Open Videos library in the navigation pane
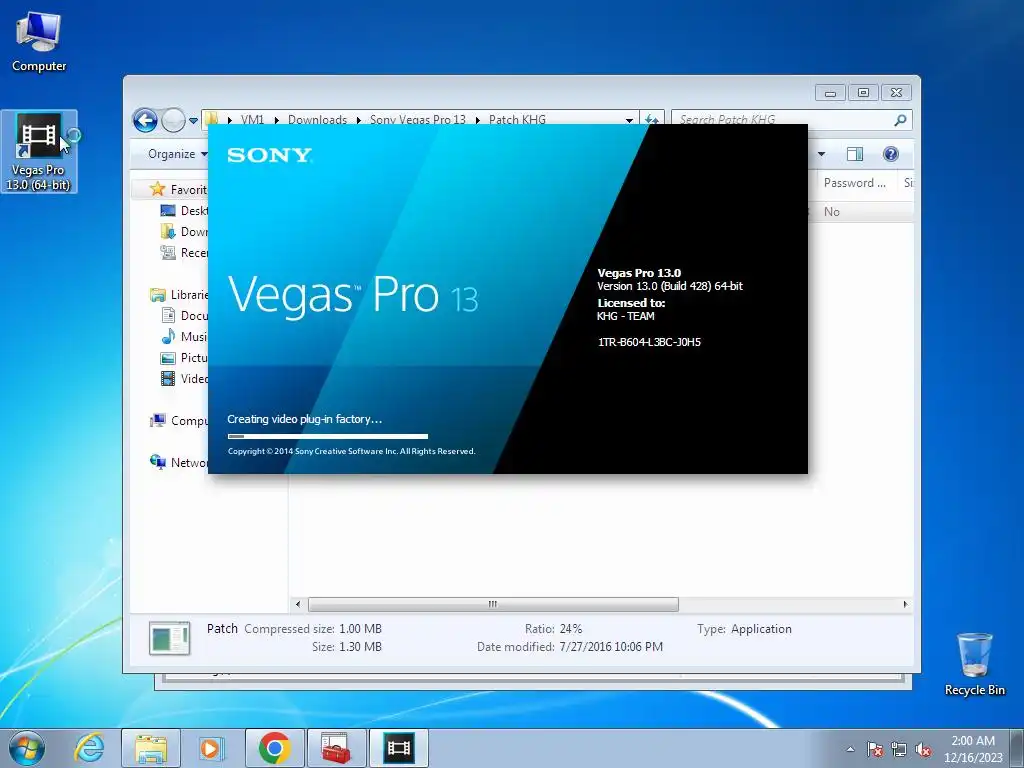The height and width of the screenshot is (768, 1024). [184, 378]
